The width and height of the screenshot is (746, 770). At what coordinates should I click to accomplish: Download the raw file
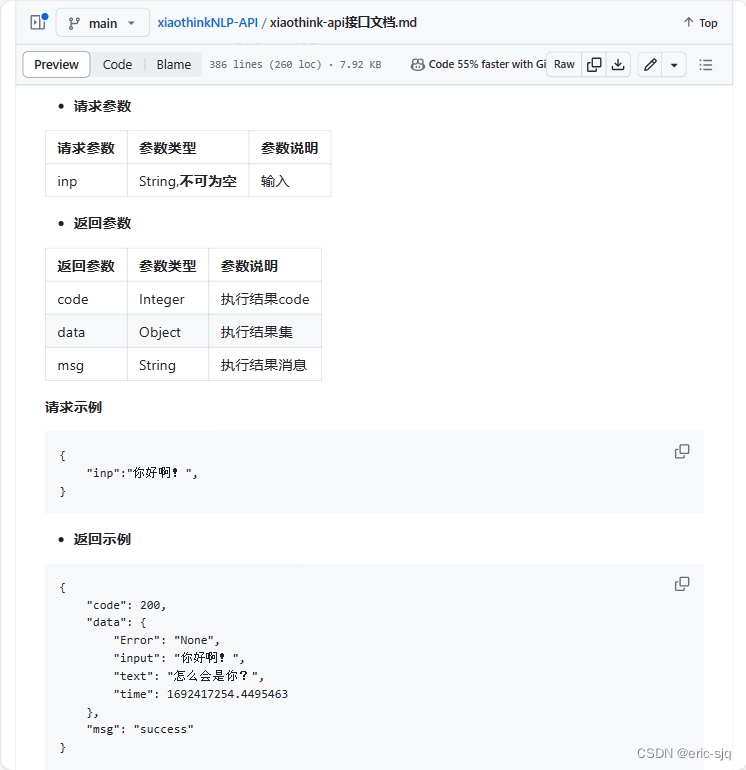618,64
